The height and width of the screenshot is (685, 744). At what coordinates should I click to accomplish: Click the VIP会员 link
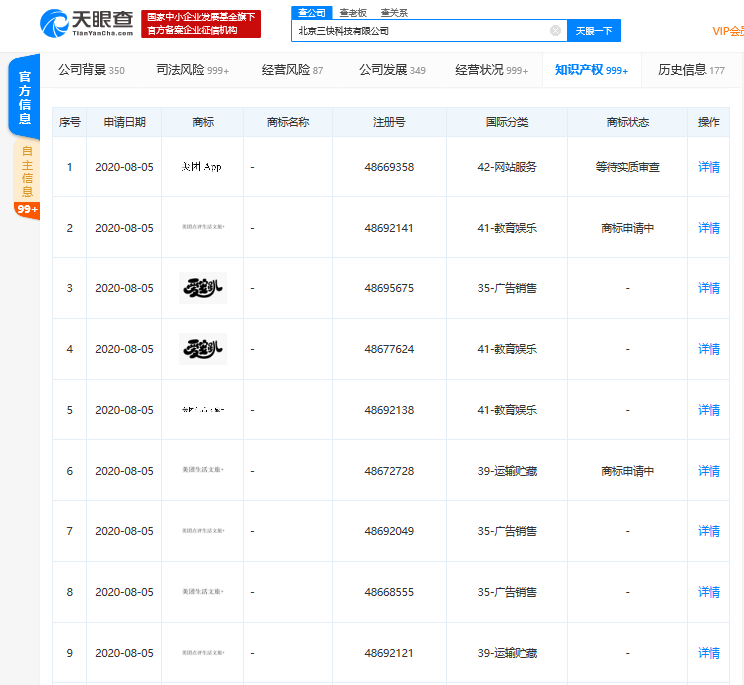[x=727, y=31]
